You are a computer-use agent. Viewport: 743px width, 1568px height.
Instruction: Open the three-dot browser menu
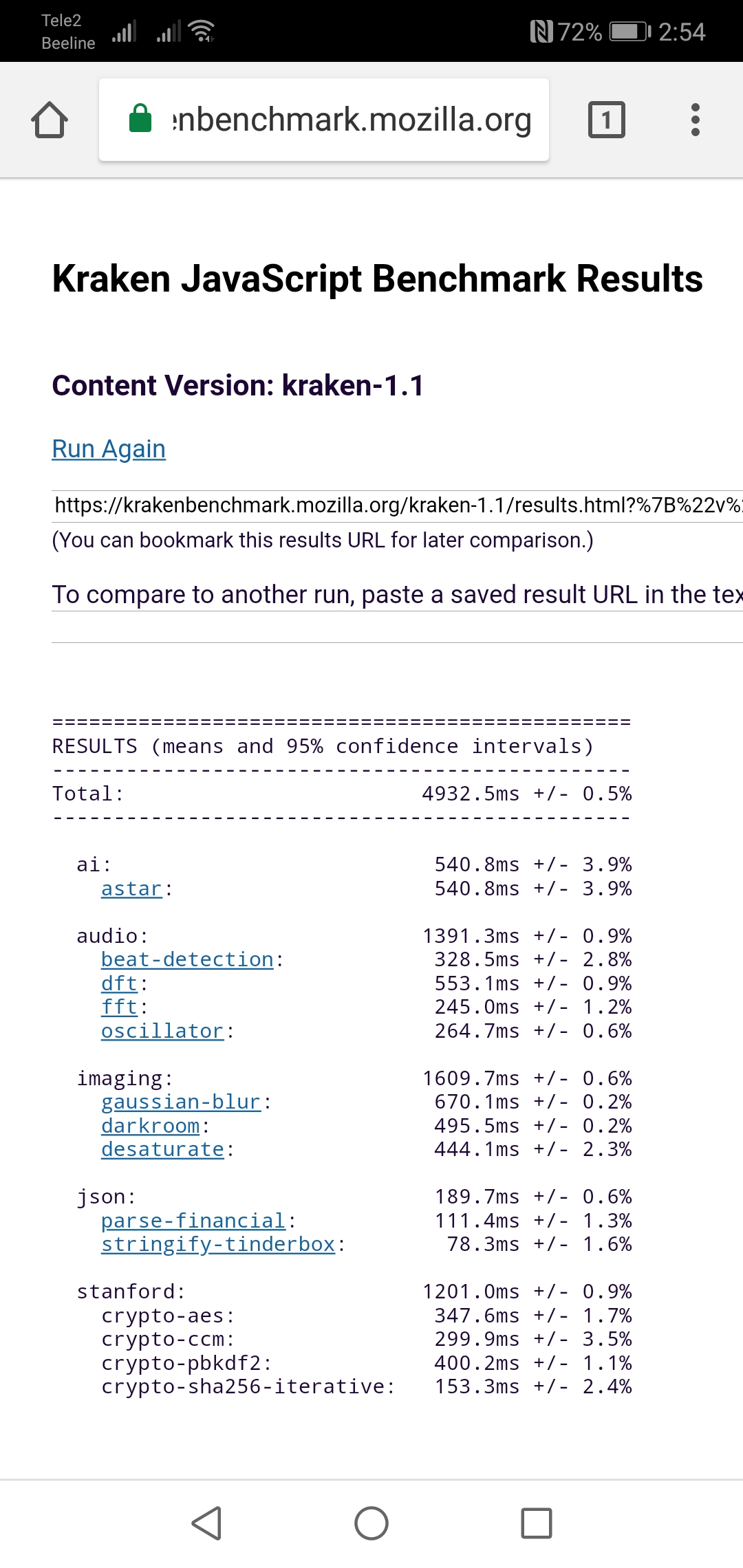click(695, 120)
